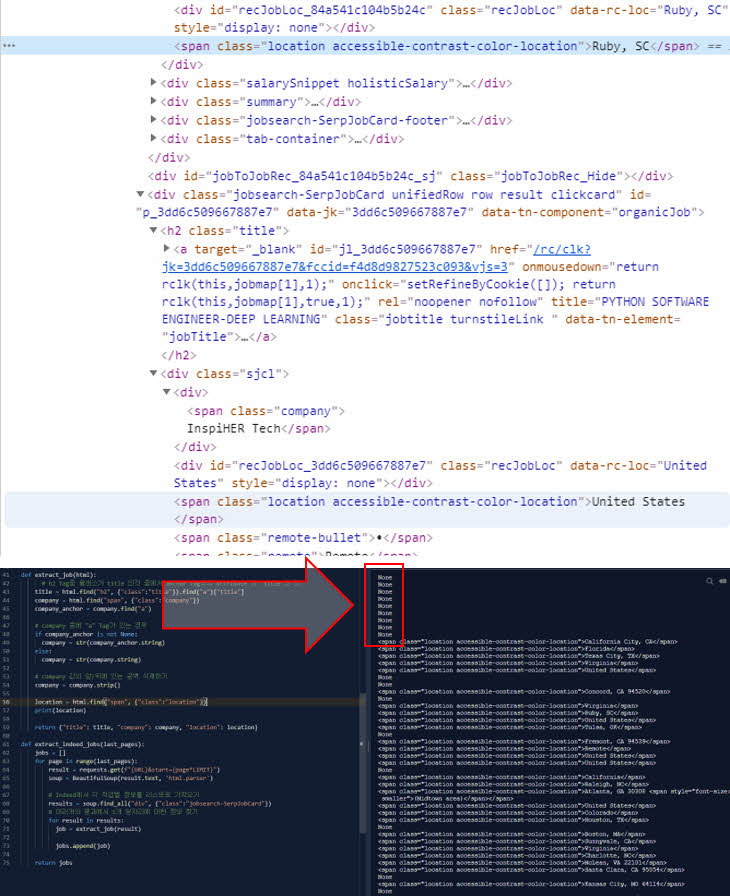
Task: Click the return title company location line
Action: [146, 727]
